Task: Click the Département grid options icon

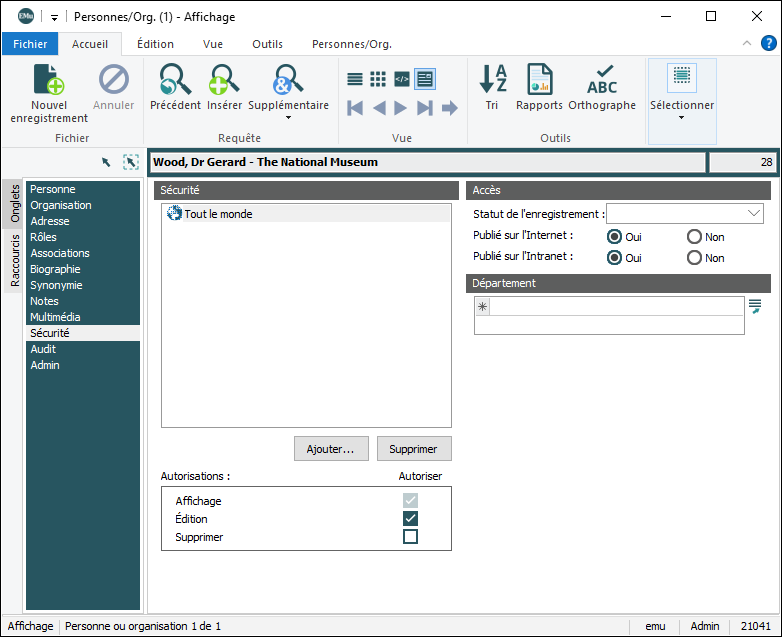Action: tap(755, 306)
